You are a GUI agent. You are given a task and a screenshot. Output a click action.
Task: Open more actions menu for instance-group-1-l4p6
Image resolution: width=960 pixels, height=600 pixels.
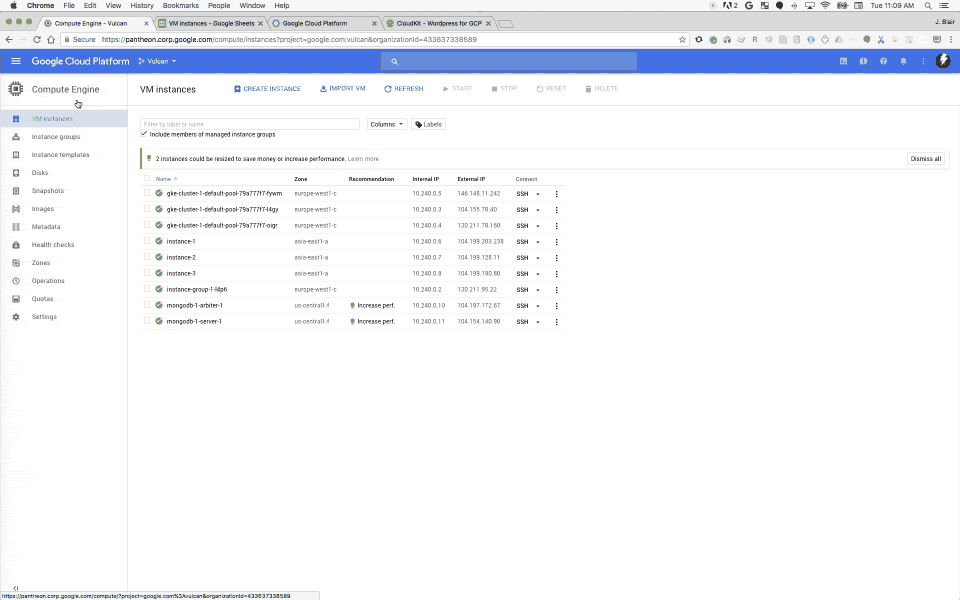coord(557,290)
